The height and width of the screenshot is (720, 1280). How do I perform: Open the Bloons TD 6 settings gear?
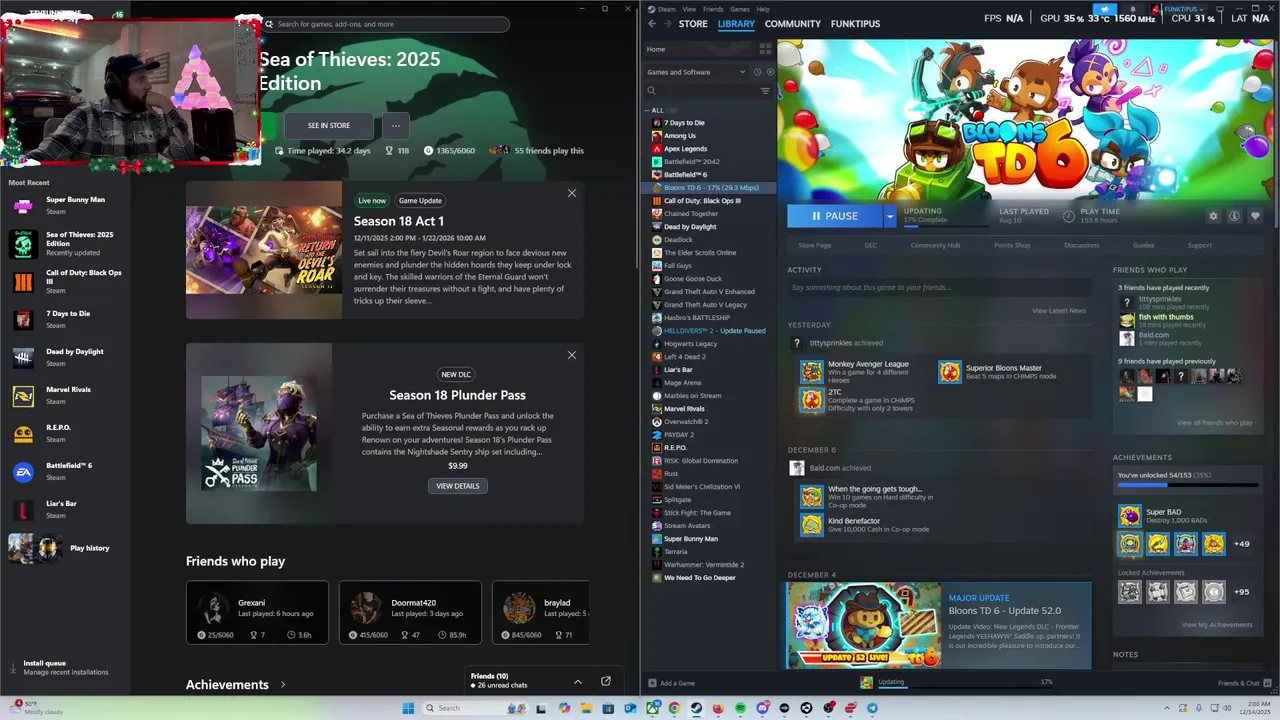pos(1213,216)
